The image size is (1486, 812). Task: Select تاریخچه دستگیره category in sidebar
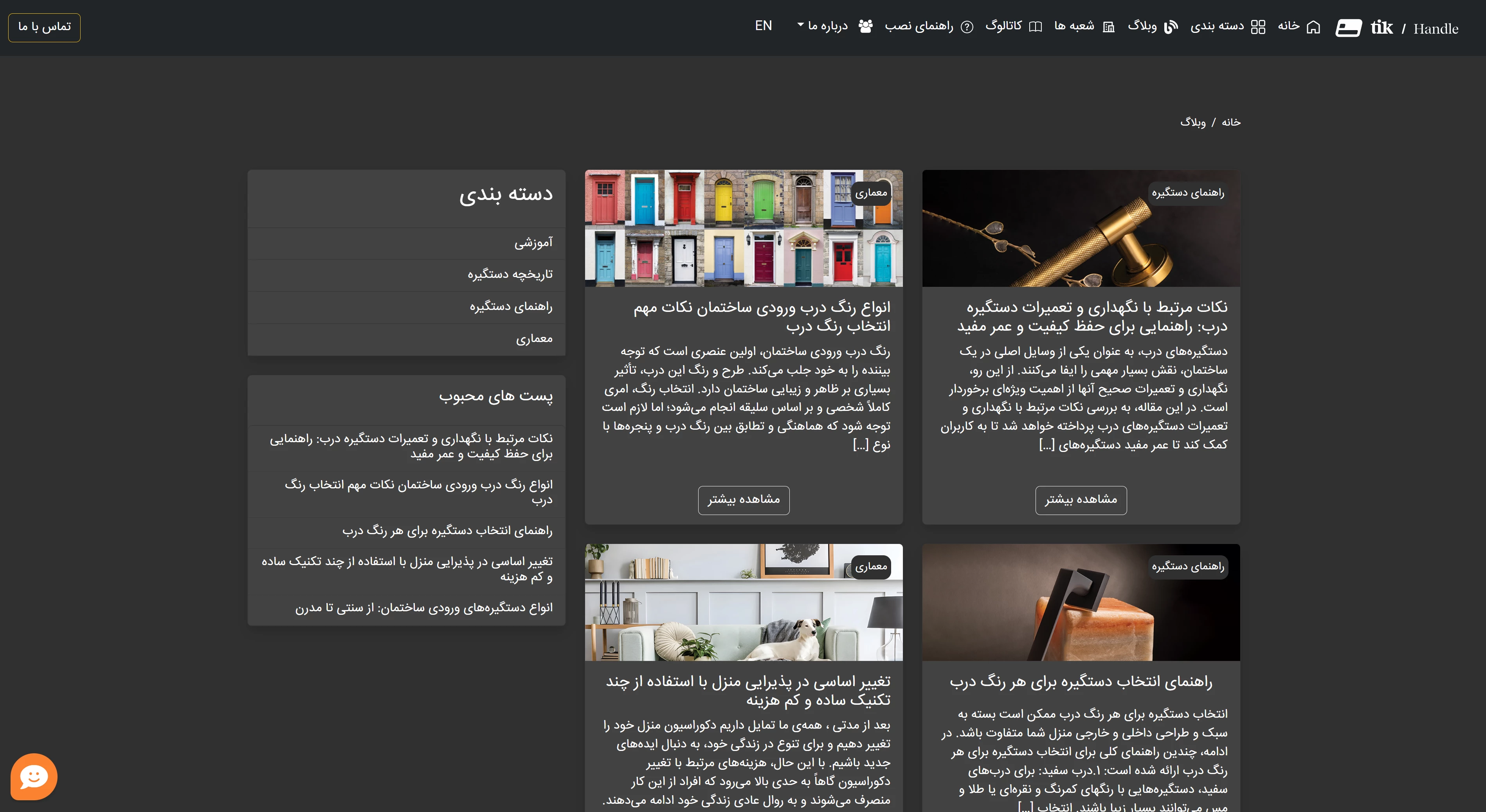[510, 274]
